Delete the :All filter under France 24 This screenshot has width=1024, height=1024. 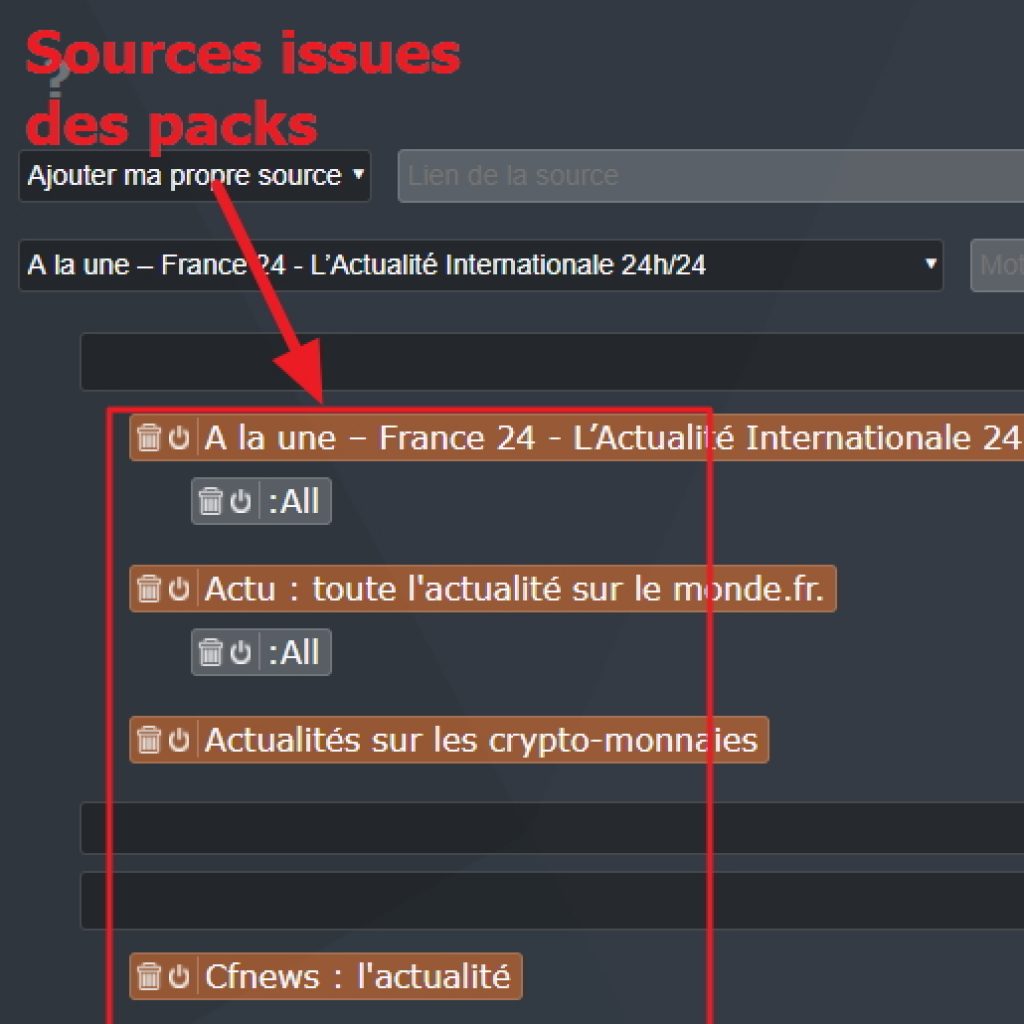[210, 502]
